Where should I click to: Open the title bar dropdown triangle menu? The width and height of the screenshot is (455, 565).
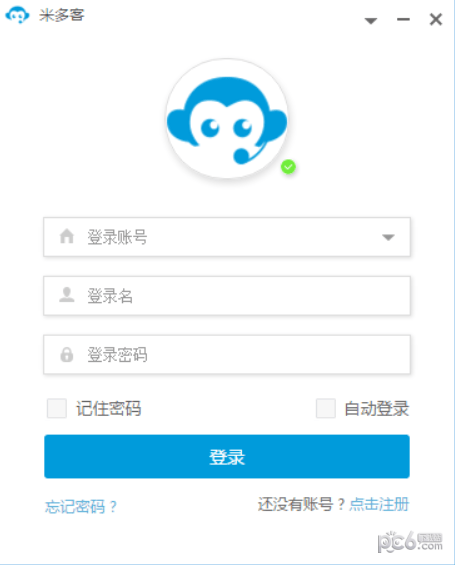point(371,21)
